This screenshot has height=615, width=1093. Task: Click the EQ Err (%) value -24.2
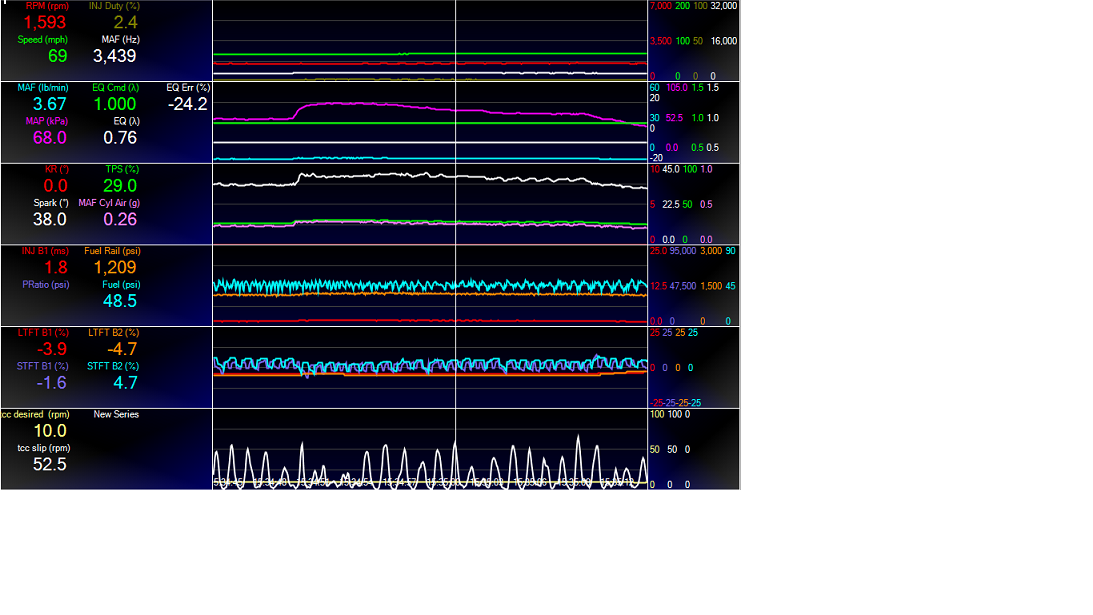click(x=187, y=104)
